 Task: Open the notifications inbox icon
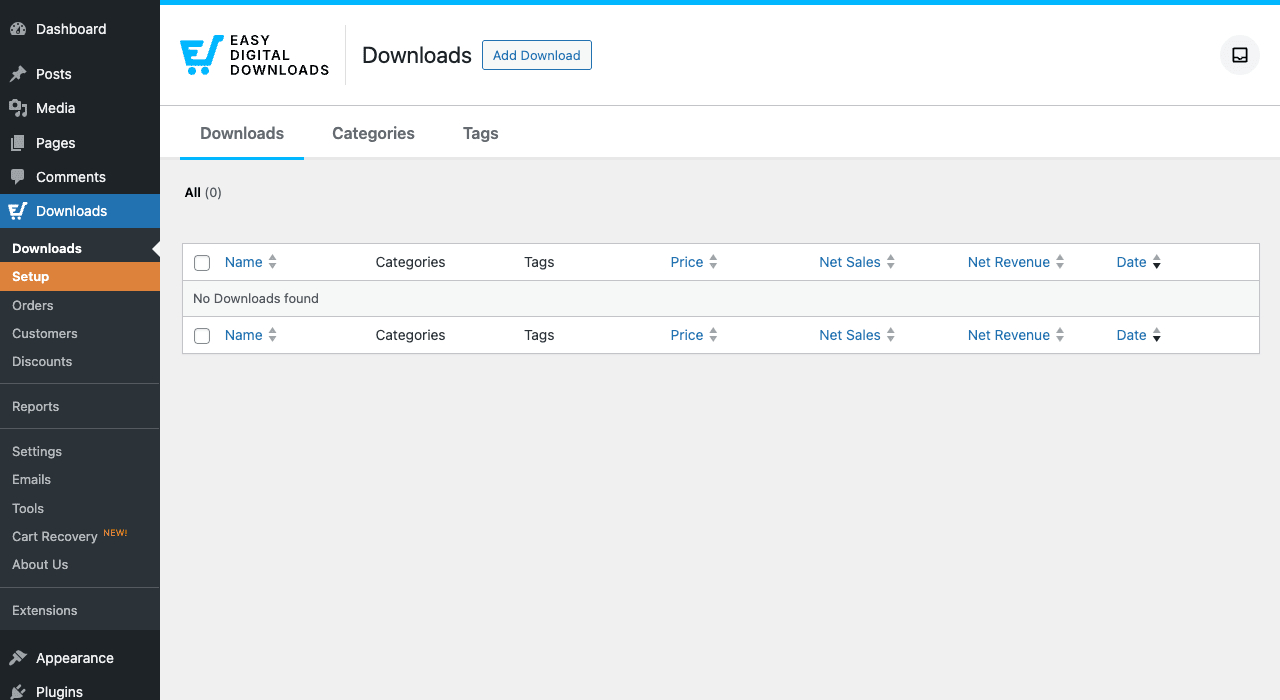(x=1240, y=55)
